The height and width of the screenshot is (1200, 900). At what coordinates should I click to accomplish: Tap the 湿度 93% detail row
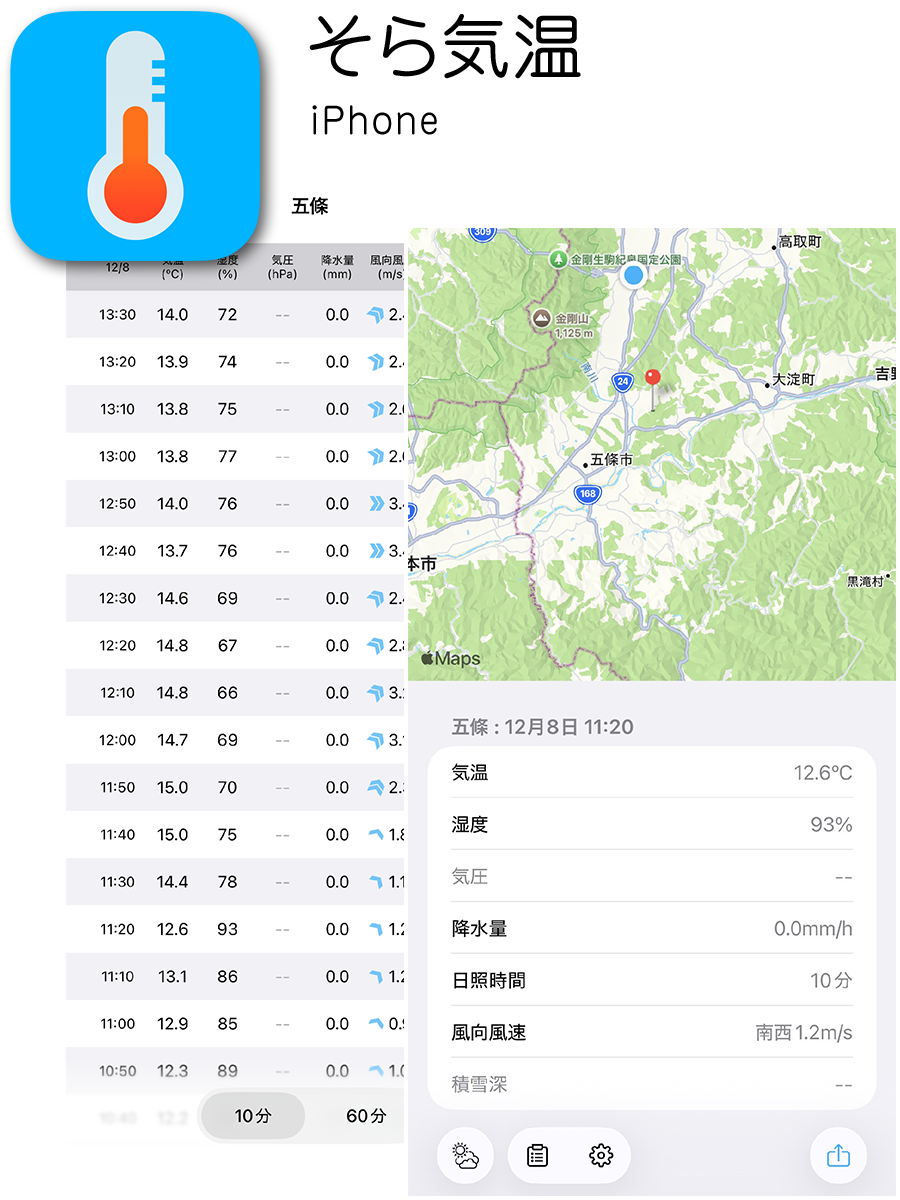(x=651, y=824)
